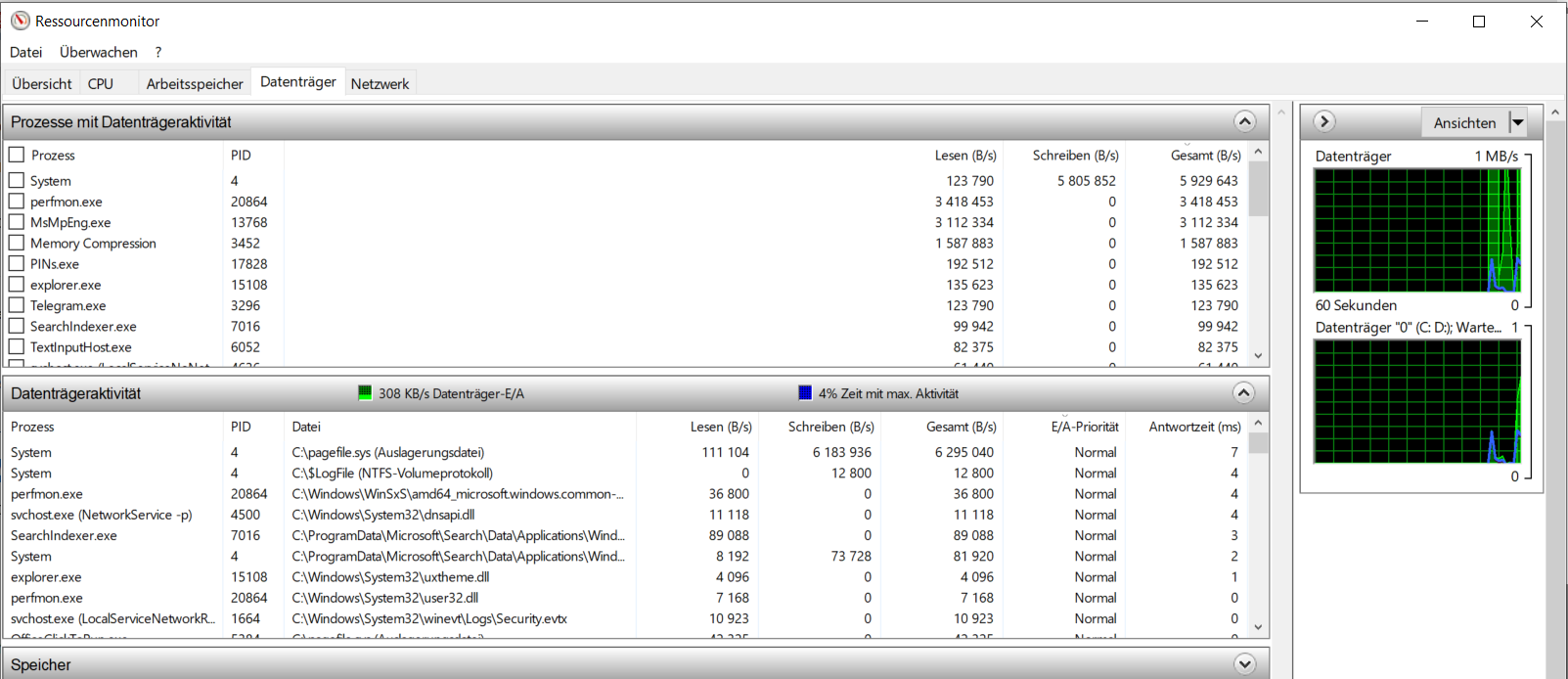Select the uxtheme.dll file row
Screen dimensions: 1568x679
[x=626, y=577]
